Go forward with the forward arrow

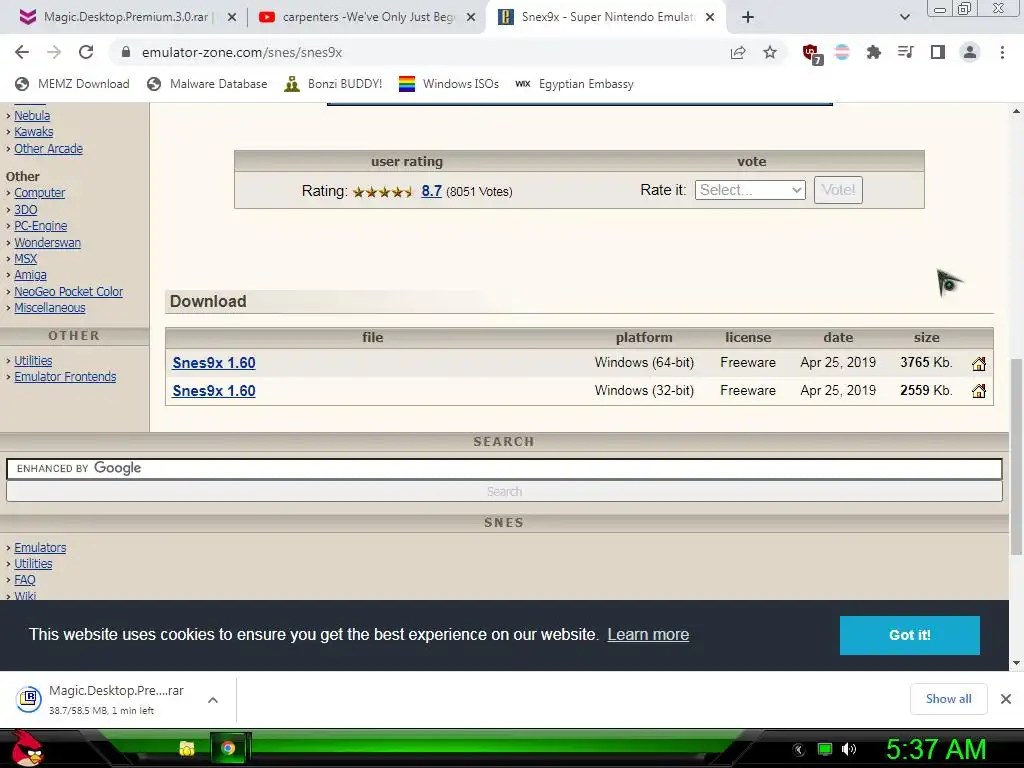tap(54, 52)
